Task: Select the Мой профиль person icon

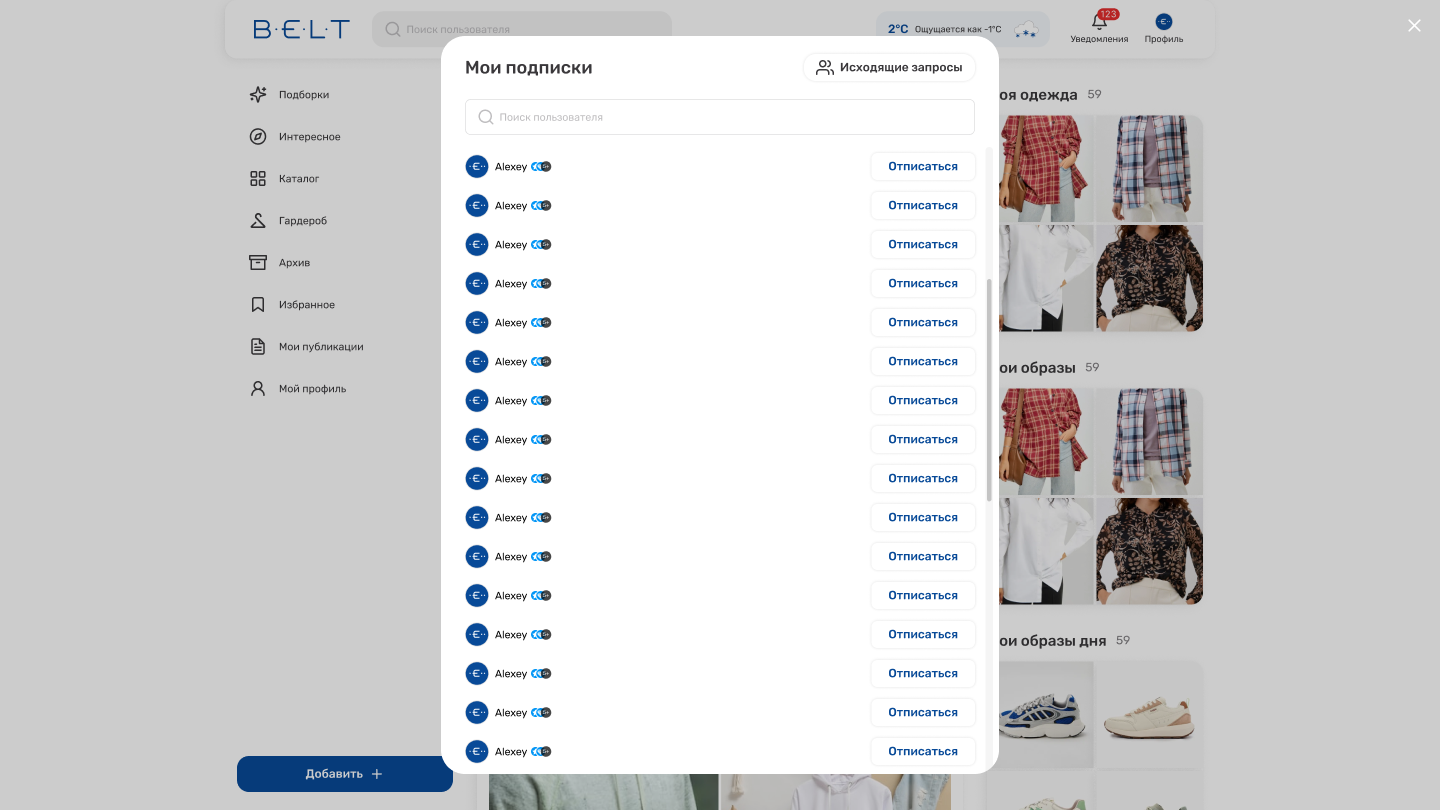Action: (x=257, y=388)
